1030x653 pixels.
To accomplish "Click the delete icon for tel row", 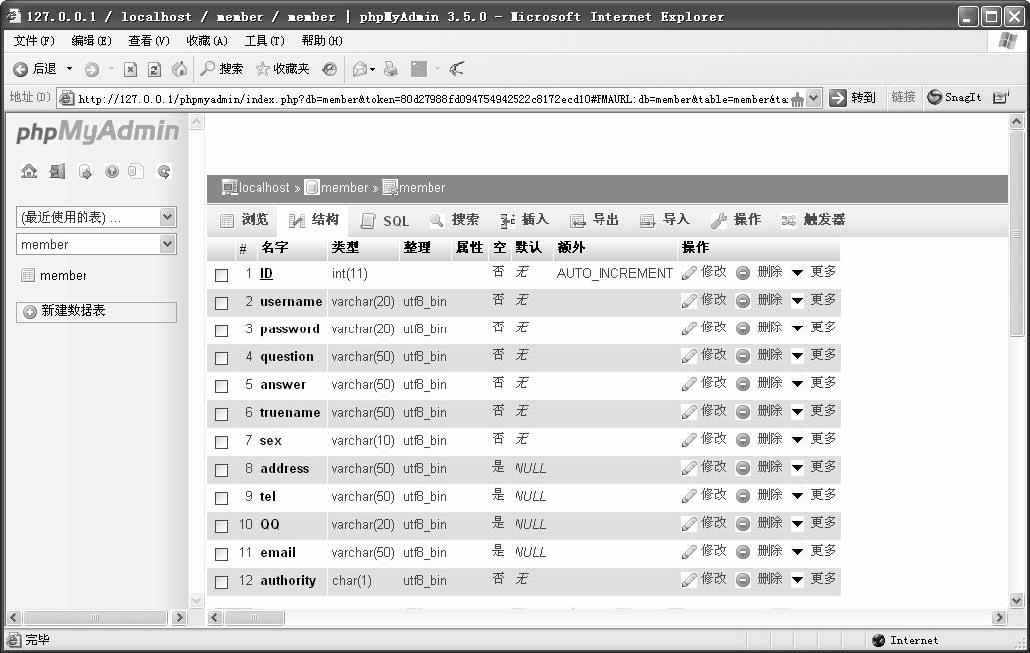I will click(x=742, y=496).
